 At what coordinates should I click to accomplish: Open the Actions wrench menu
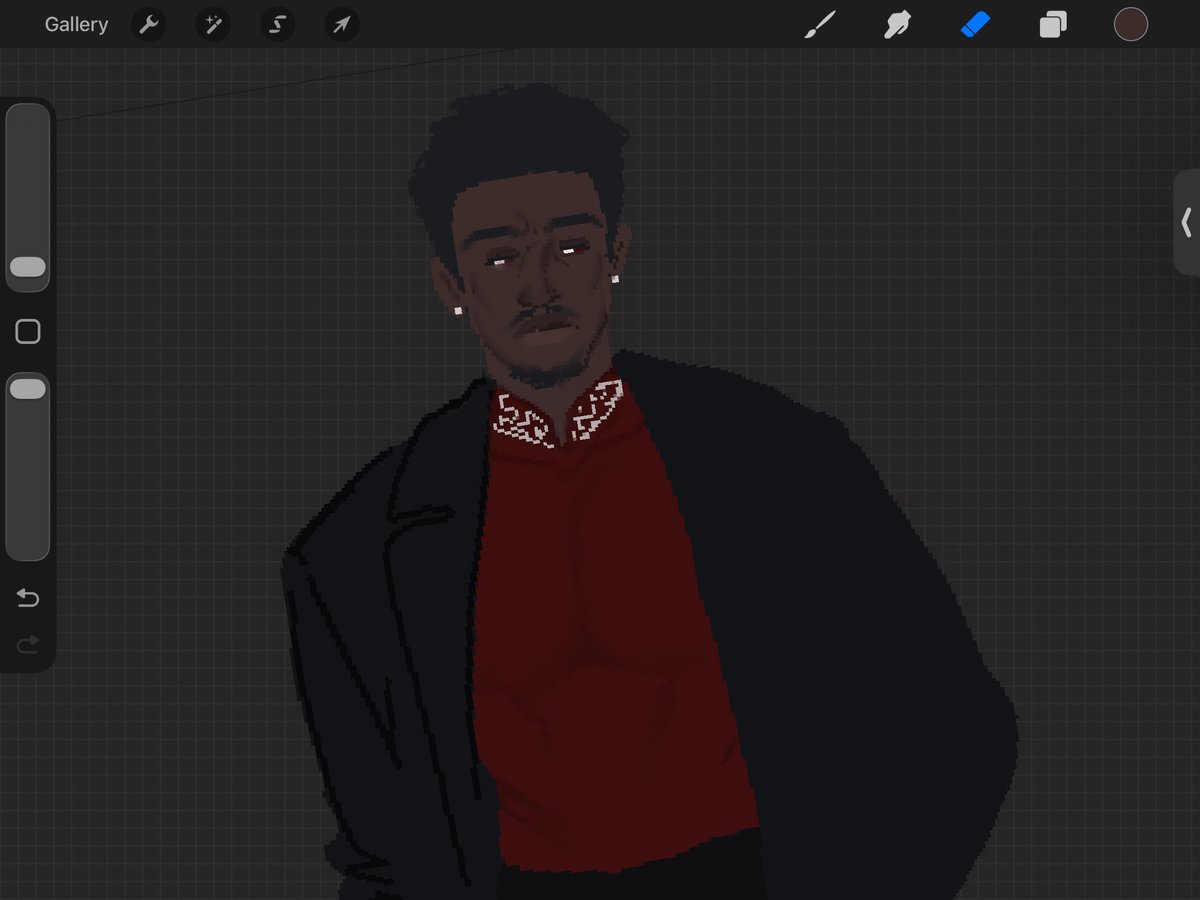click(x=149, y=25)
